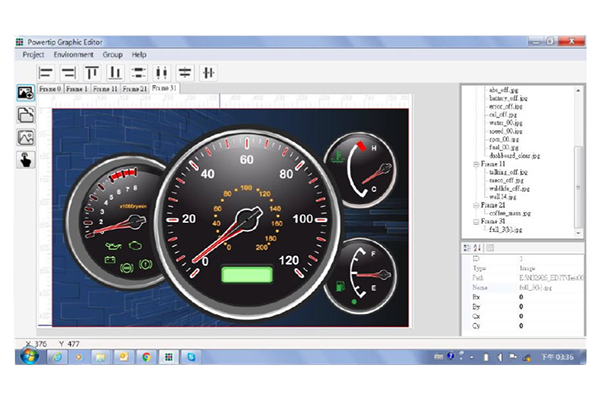
Task: Click the tree panel vertical scrollbar thumb
Action: [x=578, y=187]
